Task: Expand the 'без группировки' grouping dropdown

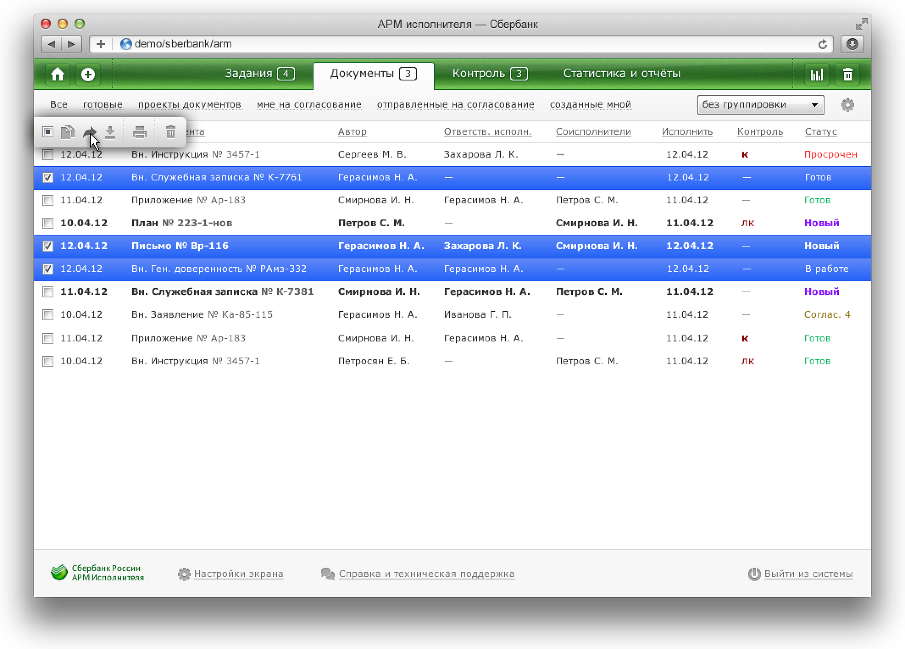Action: (x=759, y=105)
